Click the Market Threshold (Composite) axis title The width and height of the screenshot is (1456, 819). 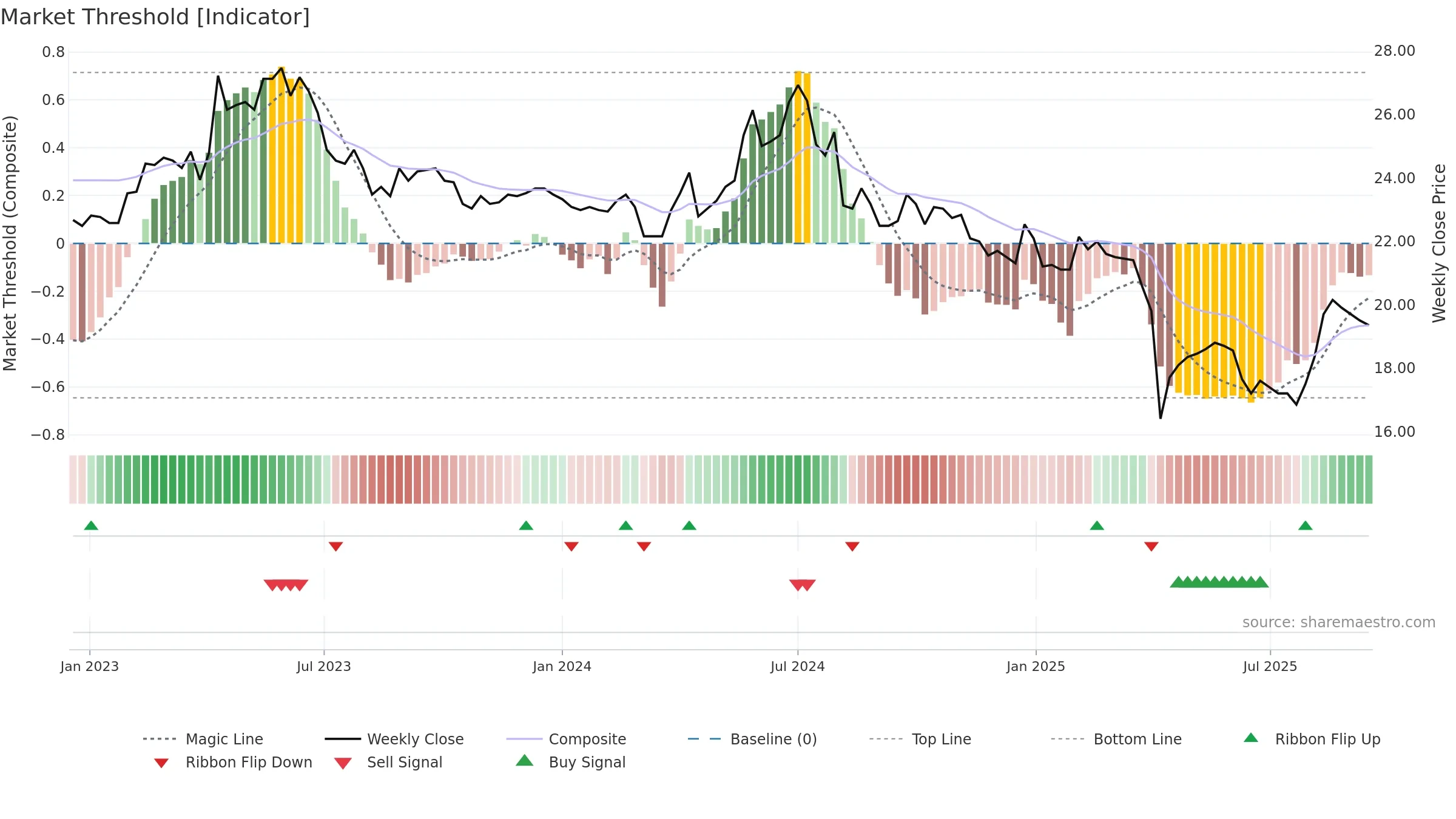[x=10, y=243]
